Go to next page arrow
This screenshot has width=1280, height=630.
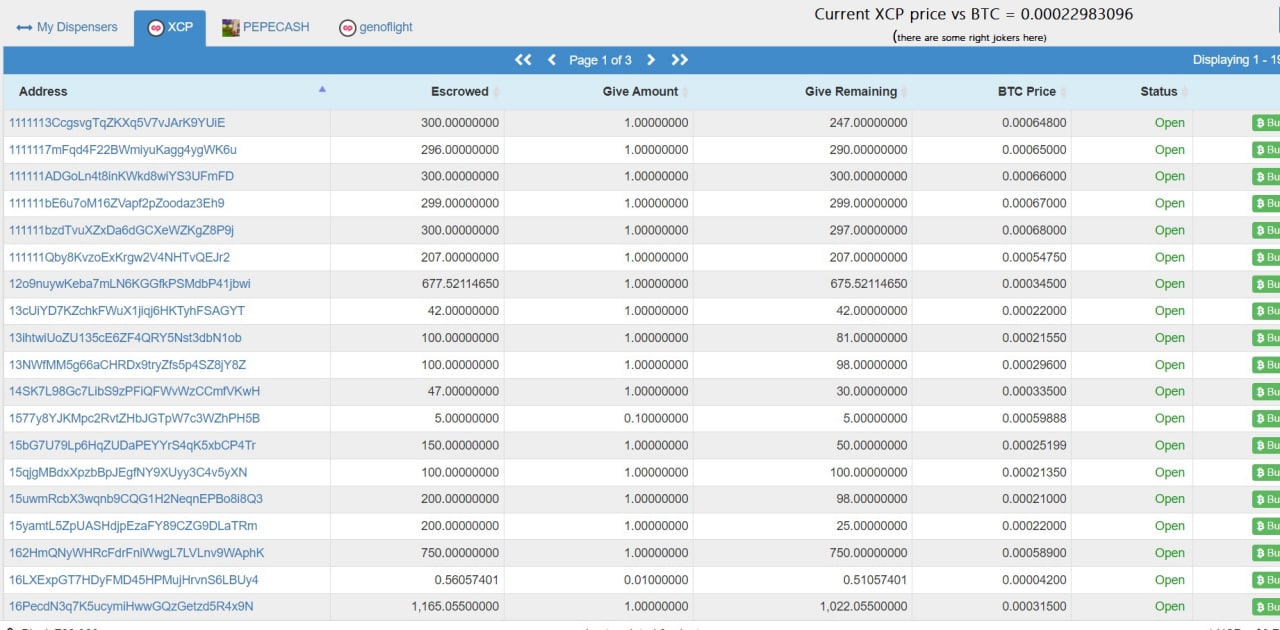[x=651, y=60]
